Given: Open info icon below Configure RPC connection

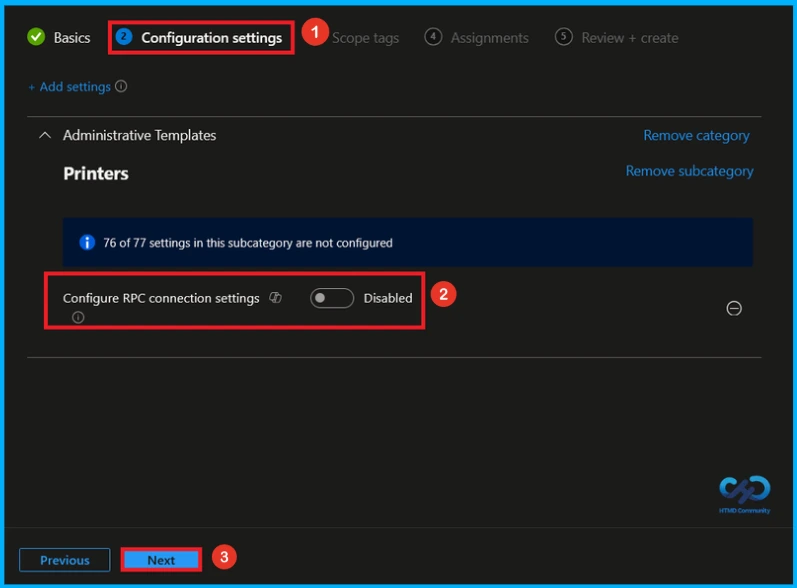Looking at the screenshot, I should 78,318.
